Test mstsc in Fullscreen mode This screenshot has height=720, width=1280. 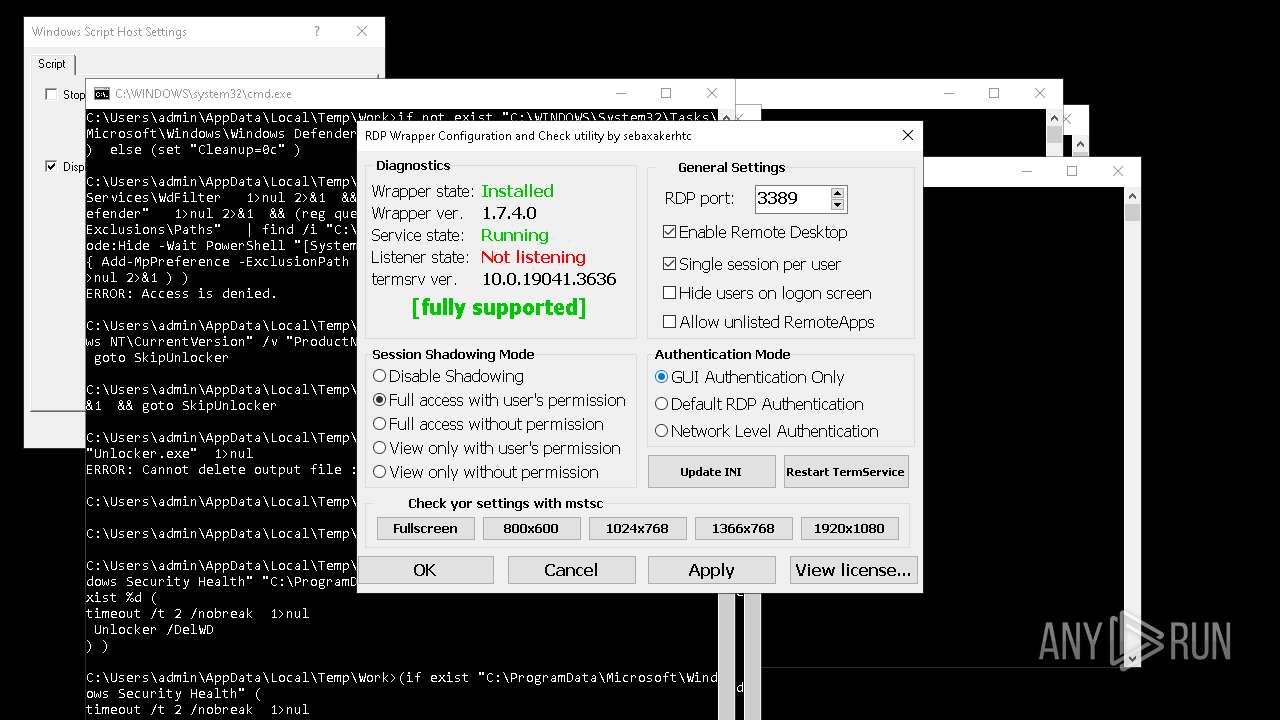(x=425, y=528)
